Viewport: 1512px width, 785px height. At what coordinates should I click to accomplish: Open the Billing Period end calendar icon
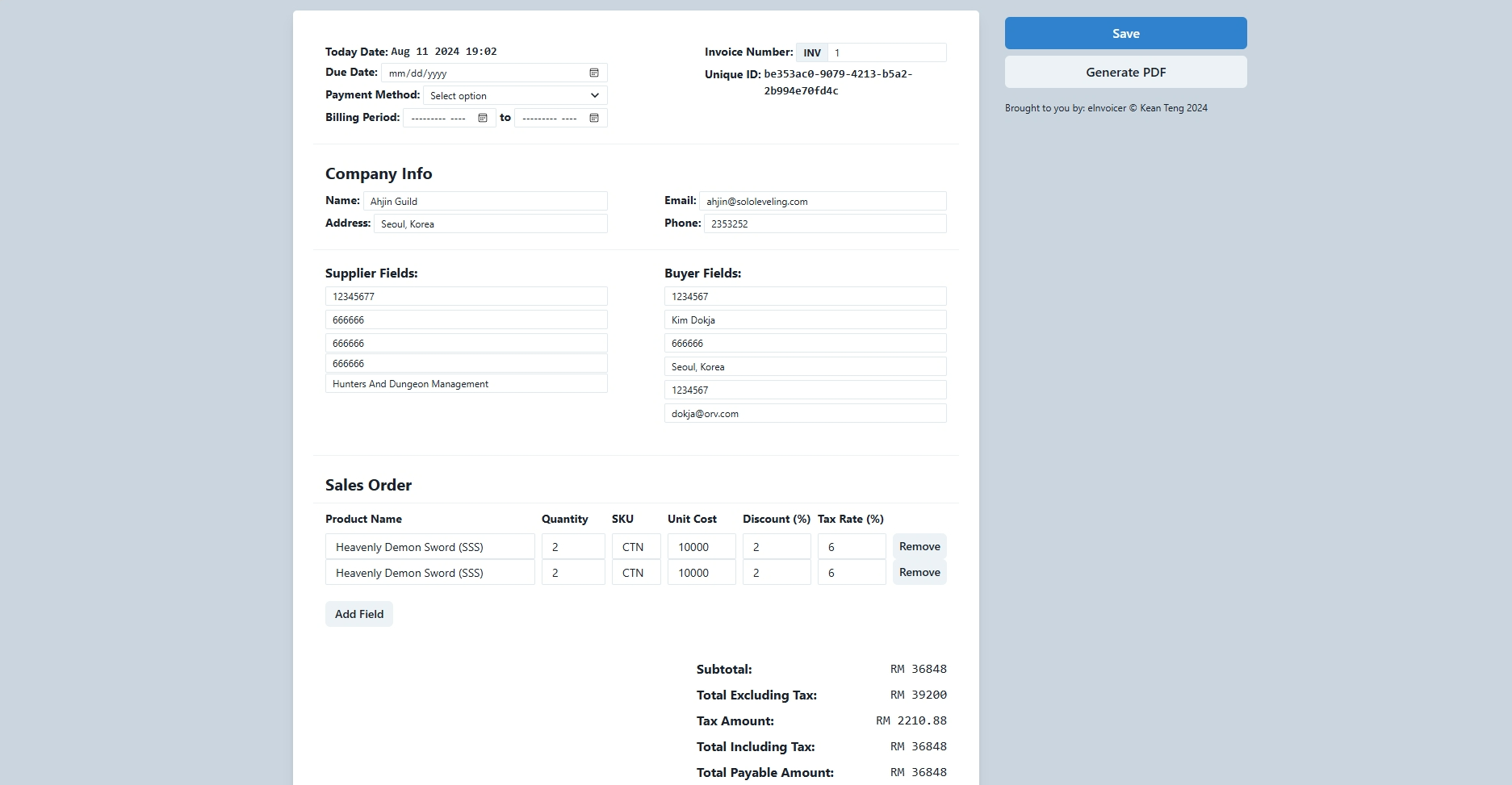click(x=594, y=118)
